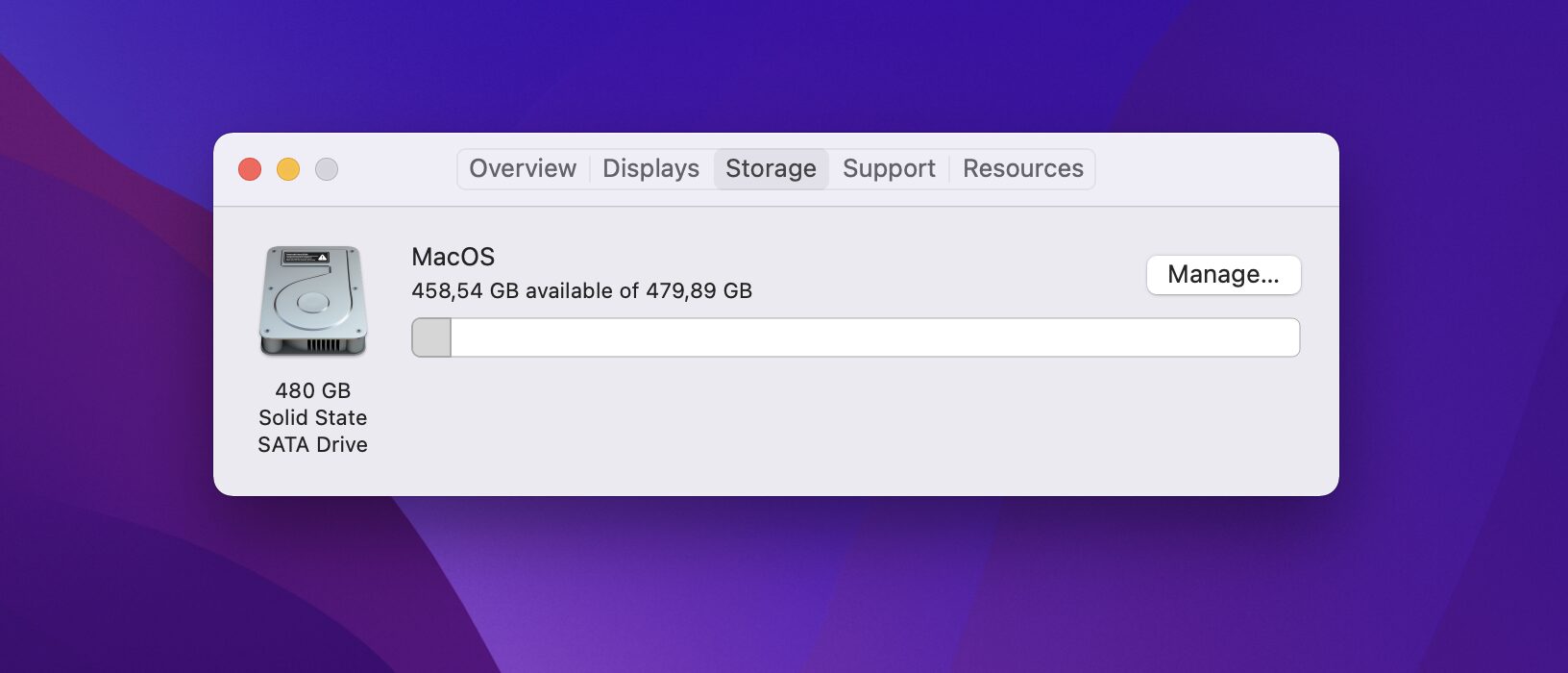Click the SATA Drive label text
The width and height of the screenshot is (1568, 673).
313,444
